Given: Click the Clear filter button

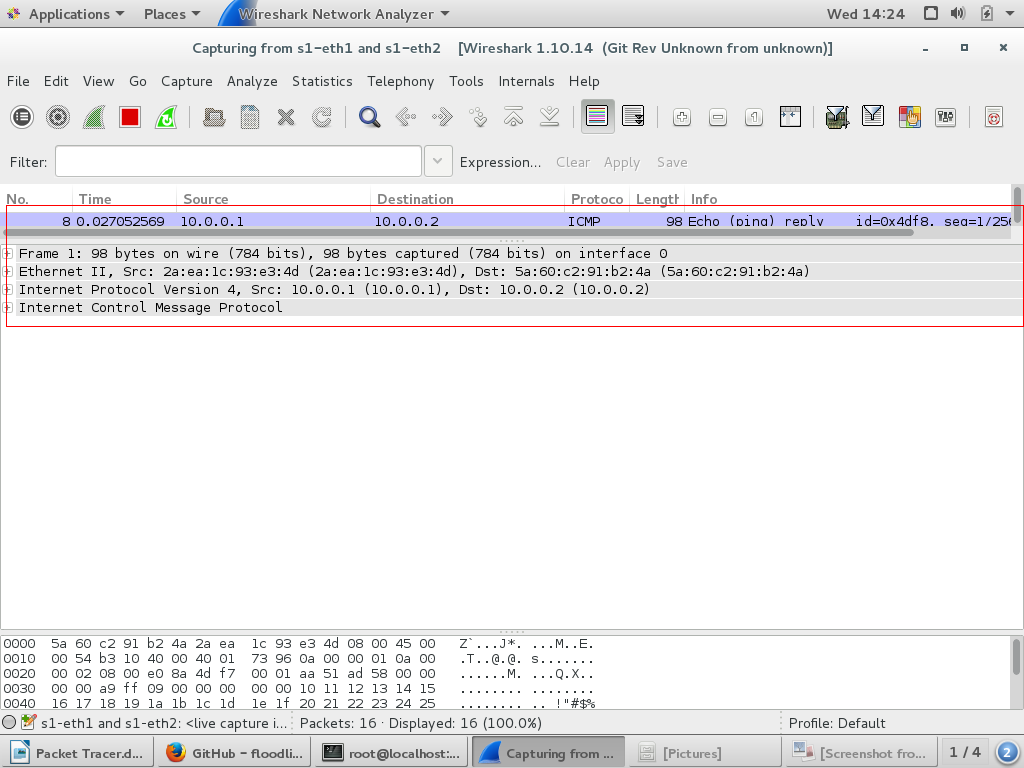Looking at the screenshot, I should [573, 162].
